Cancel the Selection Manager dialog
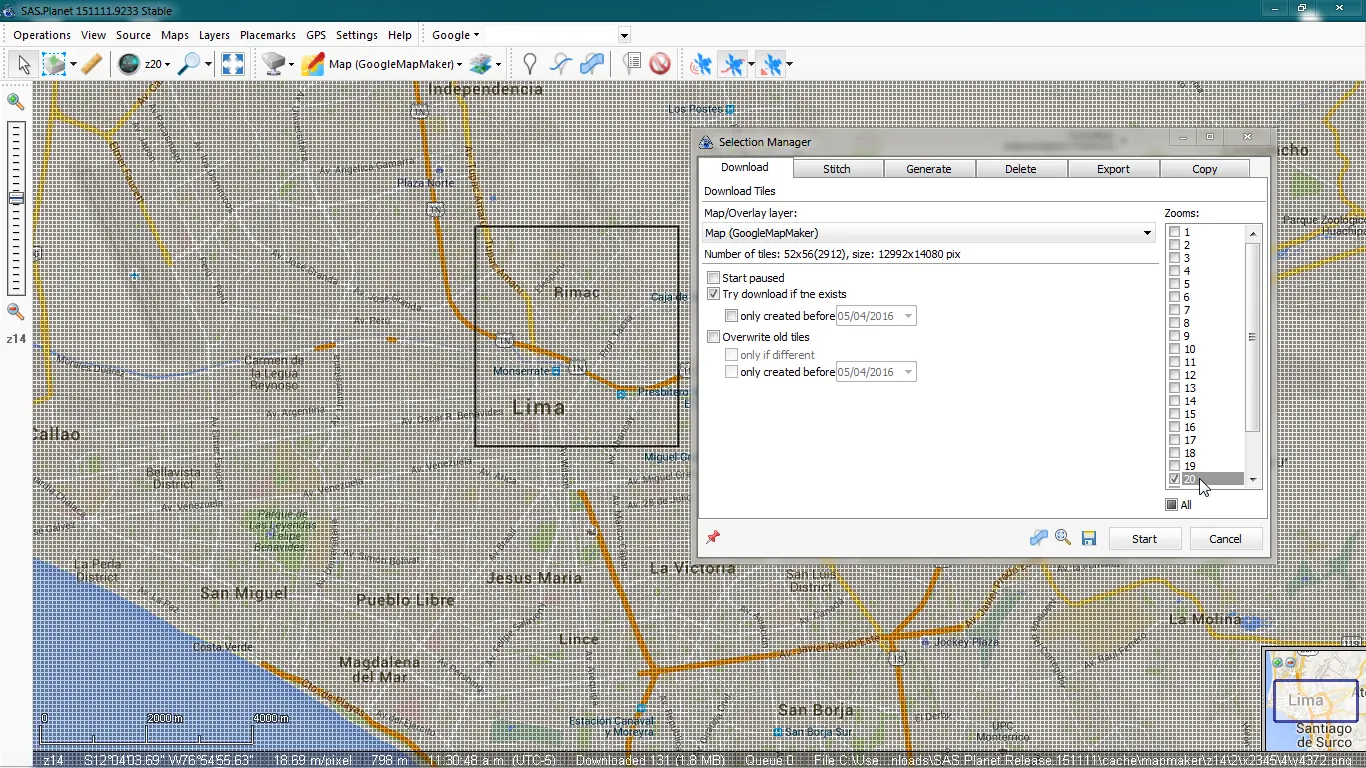The height and width of the screenshot is (768, 1366). tap(1225, 539)
